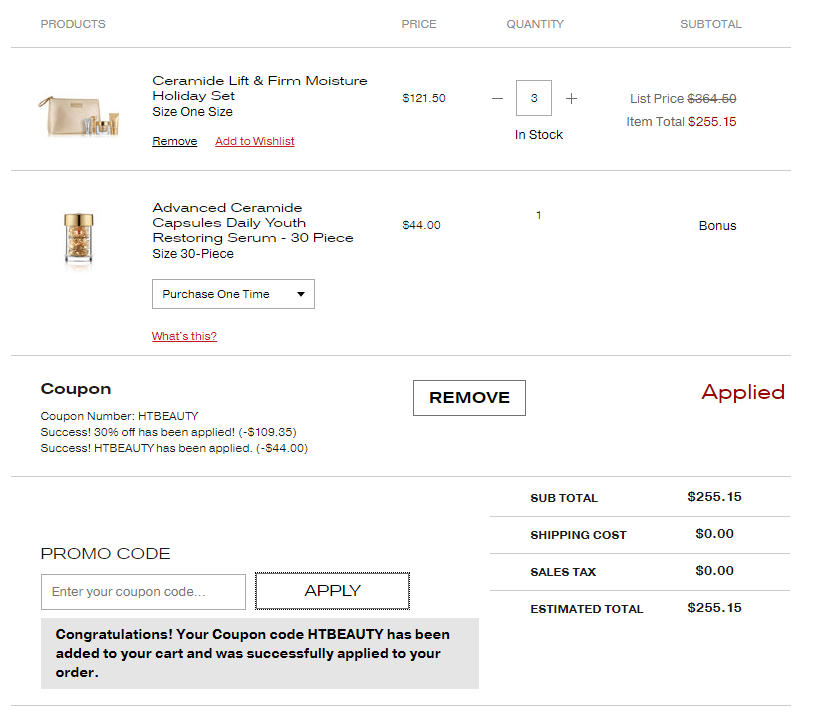Decrease quantity with the minus icon

497,99
